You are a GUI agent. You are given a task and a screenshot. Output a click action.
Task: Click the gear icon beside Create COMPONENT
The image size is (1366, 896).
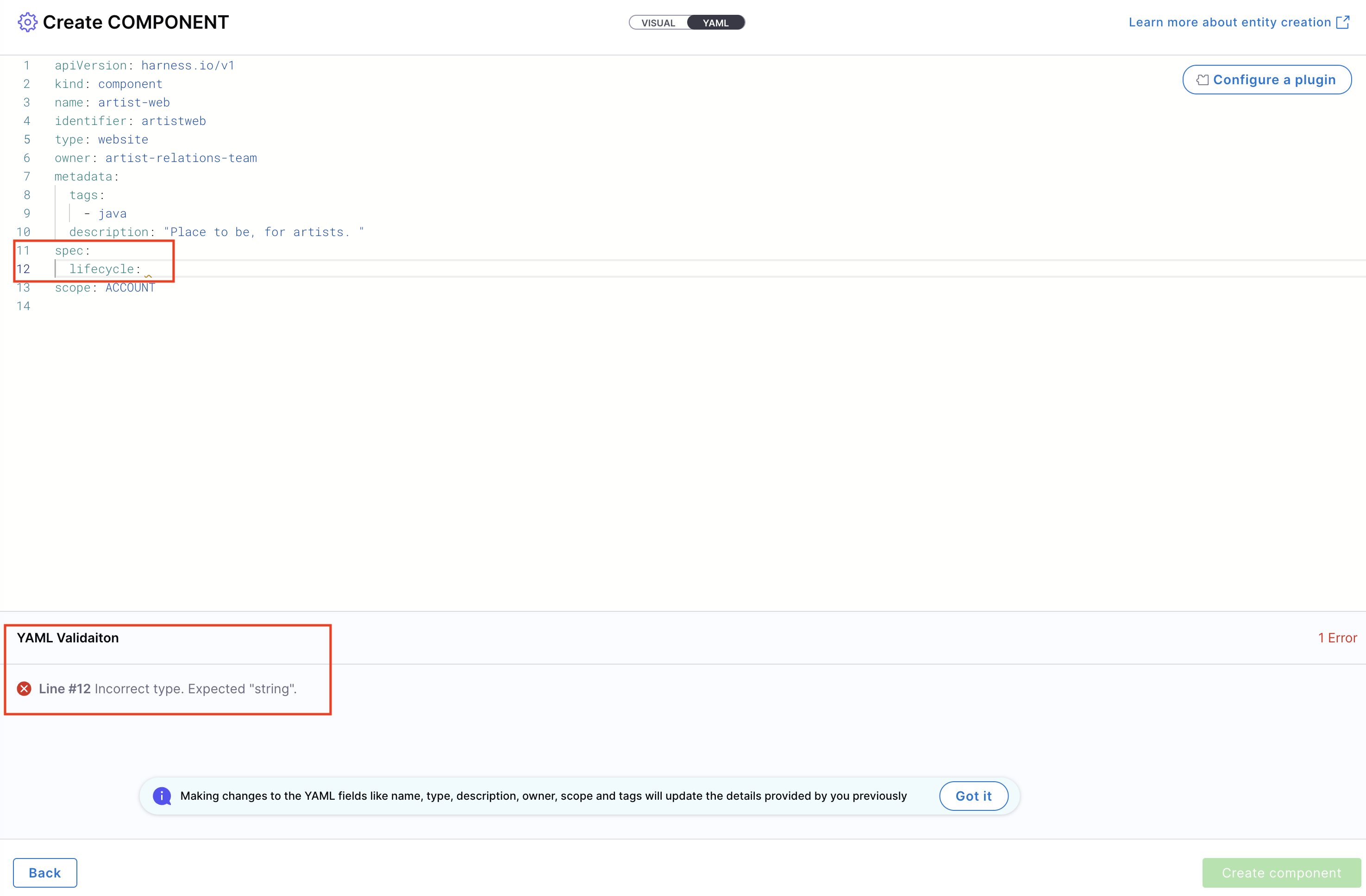(x=27, y=22)
